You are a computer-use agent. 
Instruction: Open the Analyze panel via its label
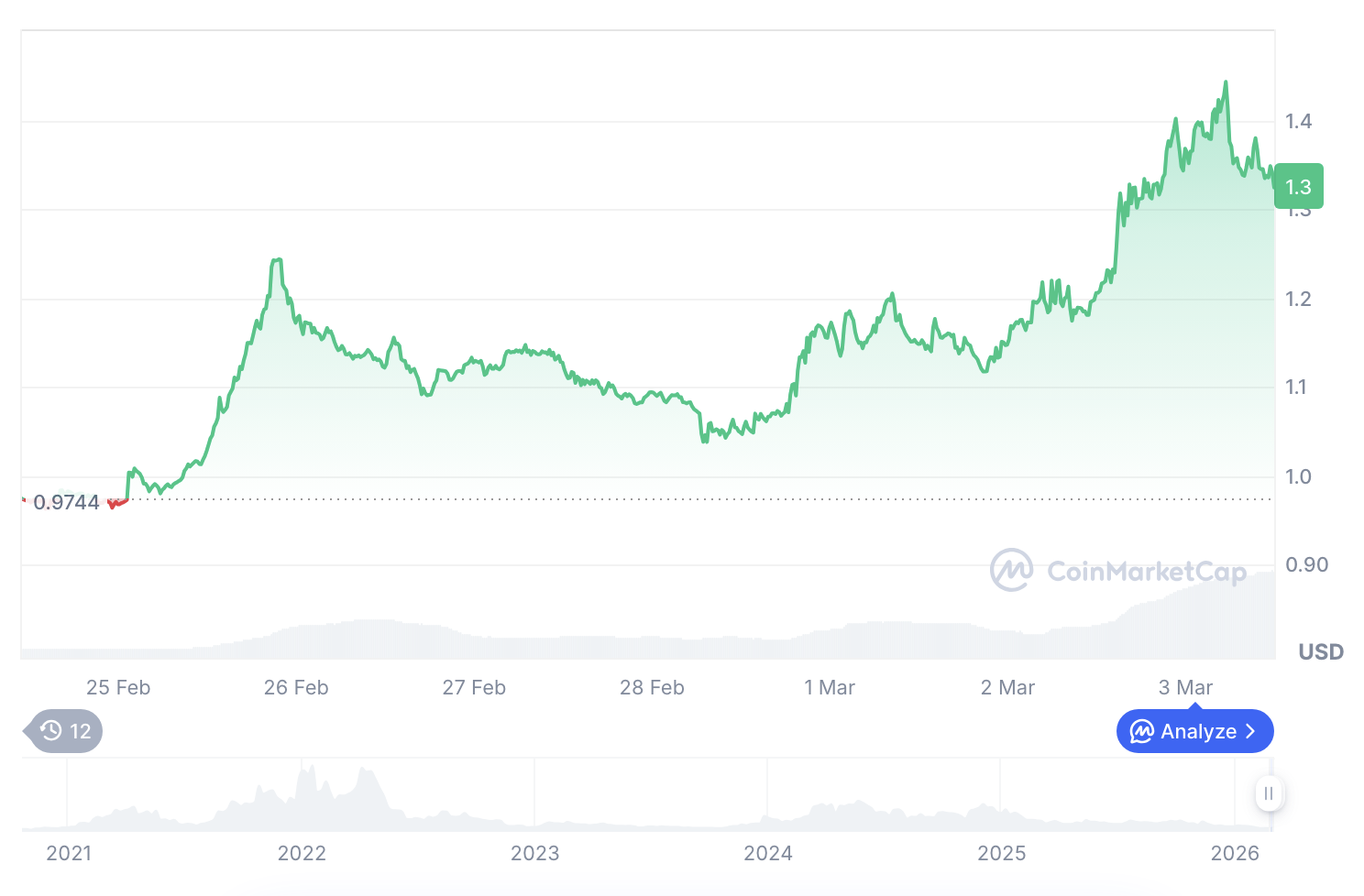(x=1198, y=732)
